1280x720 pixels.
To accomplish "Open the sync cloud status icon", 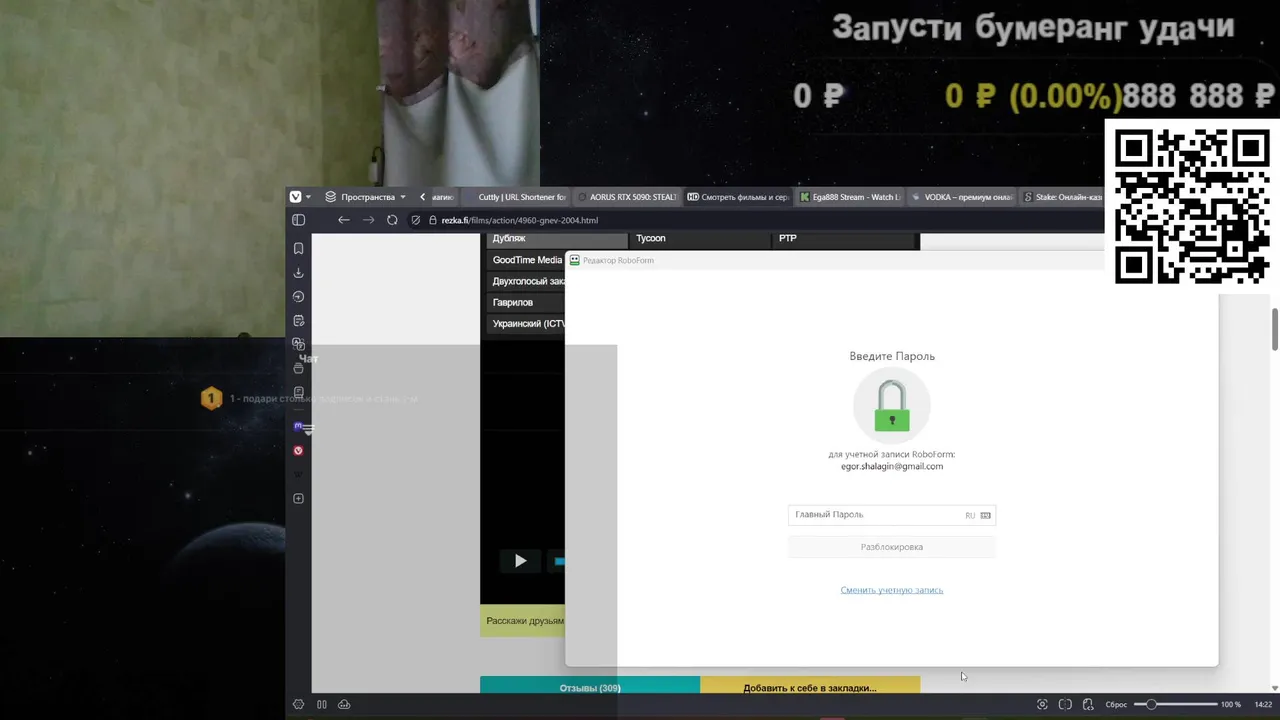I will pos(344,704).
